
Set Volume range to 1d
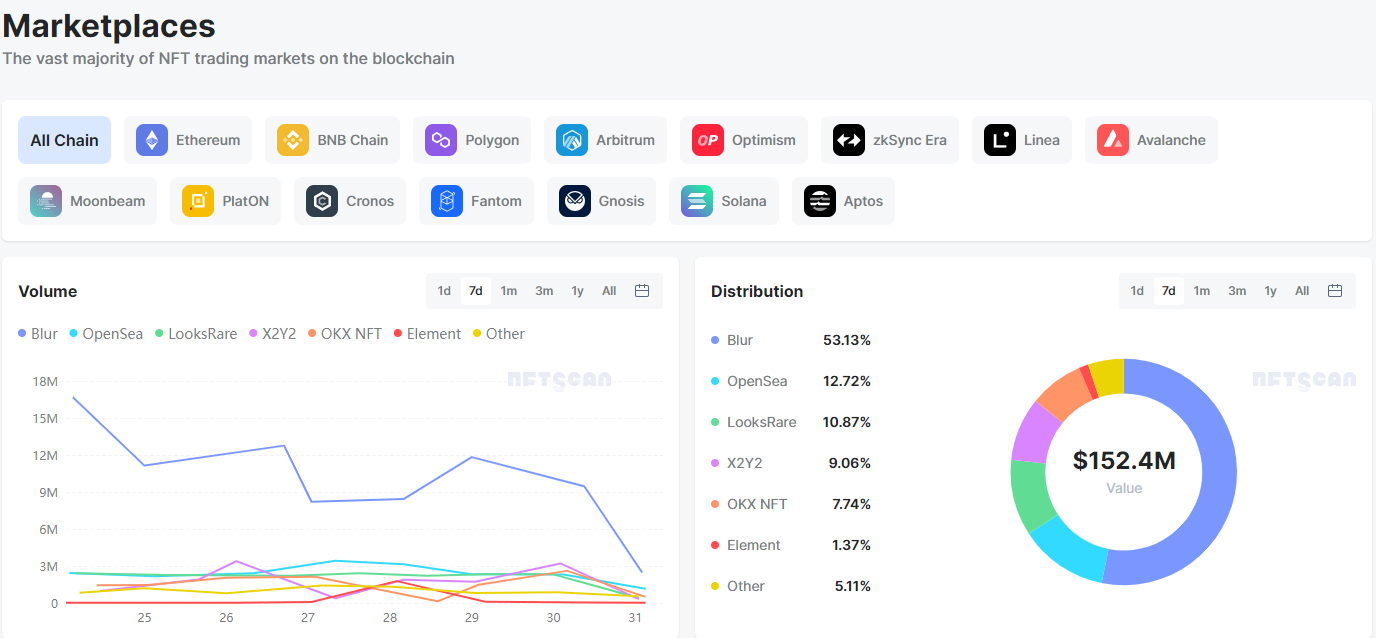[x=444, y=291]
